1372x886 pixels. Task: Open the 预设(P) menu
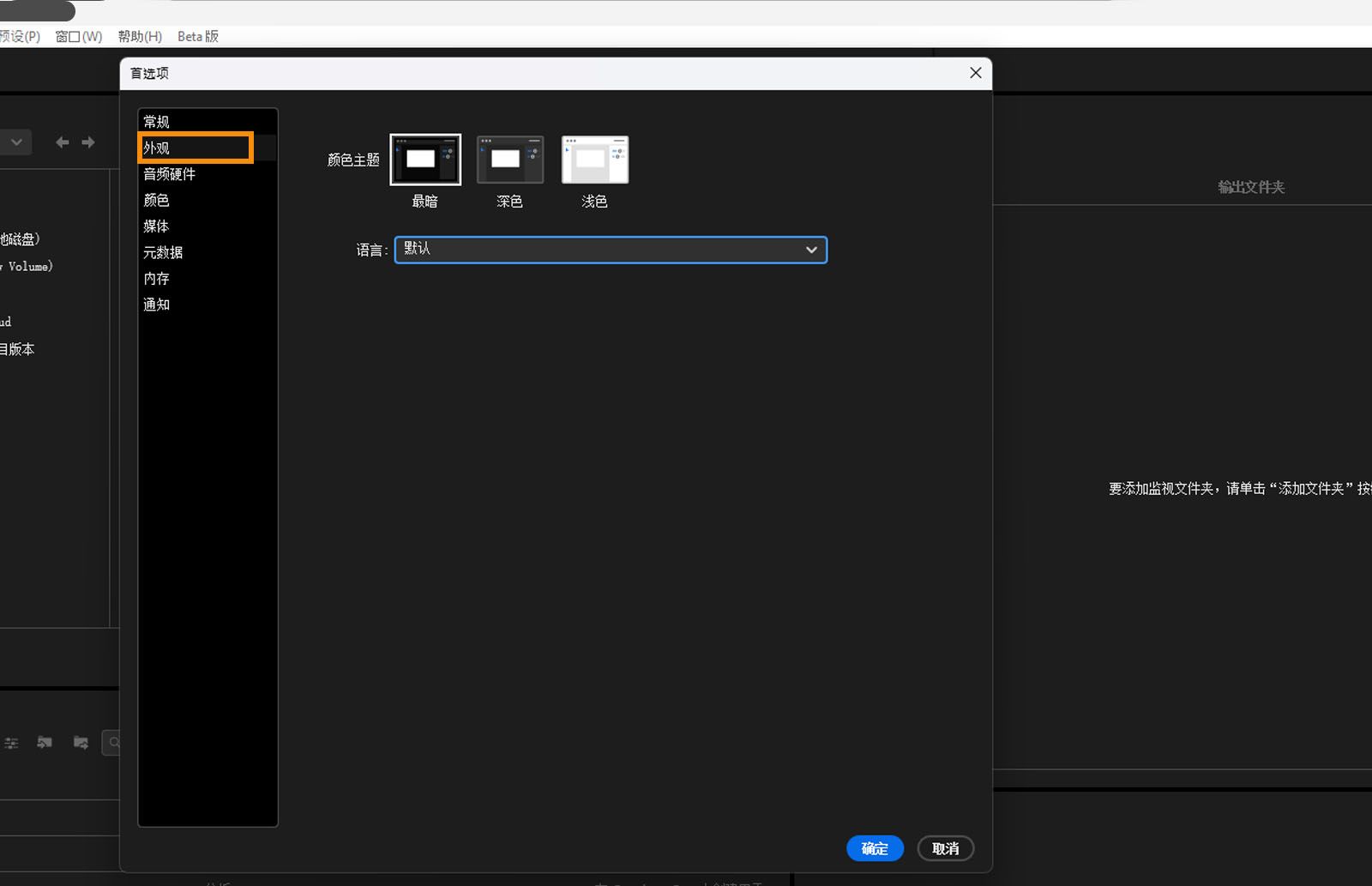(20, 36)
